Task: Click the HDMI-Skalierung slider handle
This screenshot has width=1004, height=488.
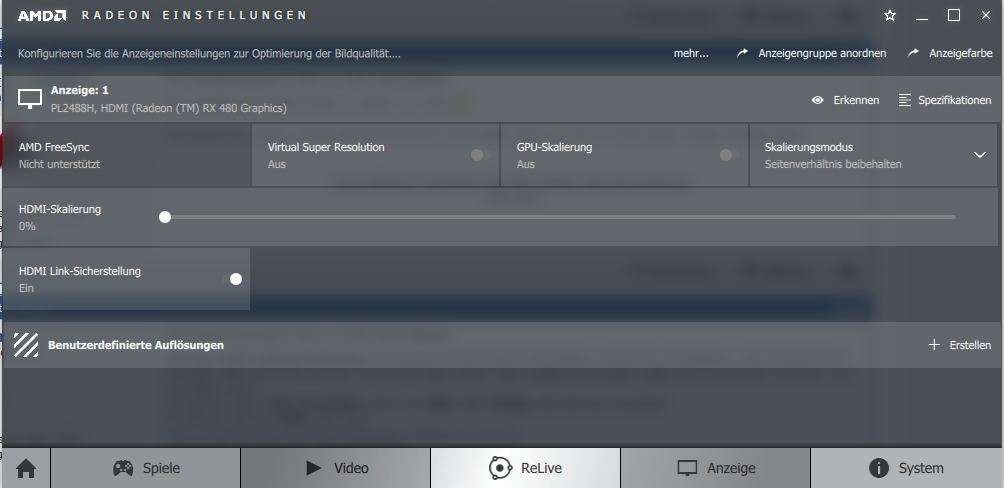Action: click(x=165, y=217)
